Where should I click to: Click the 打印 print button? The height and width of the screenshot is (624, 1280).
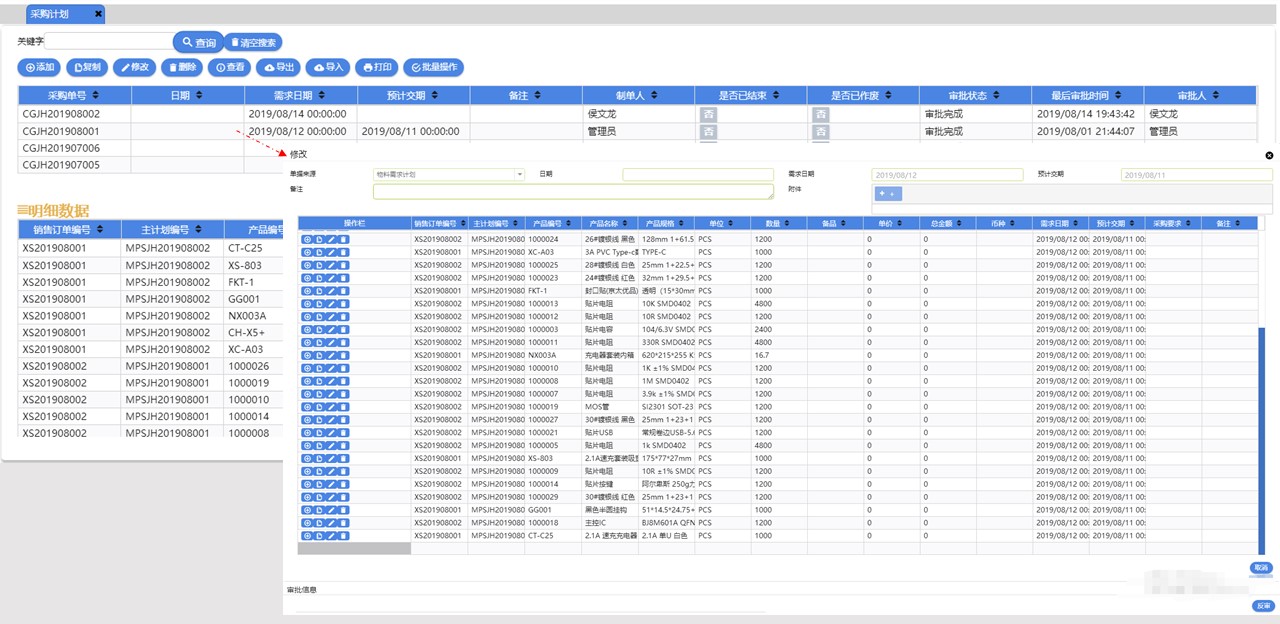pyautogui.click(x=377, y=67)
